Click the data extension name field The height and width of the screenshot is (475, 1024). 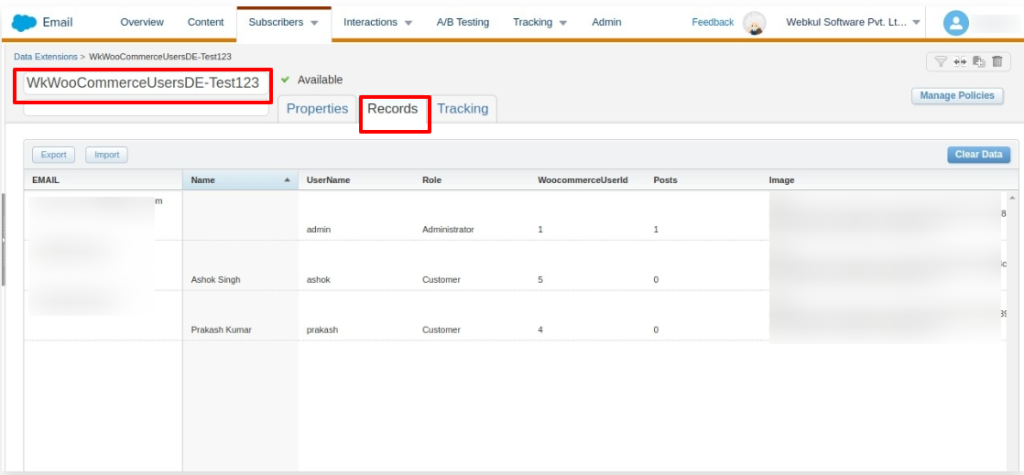143,84
